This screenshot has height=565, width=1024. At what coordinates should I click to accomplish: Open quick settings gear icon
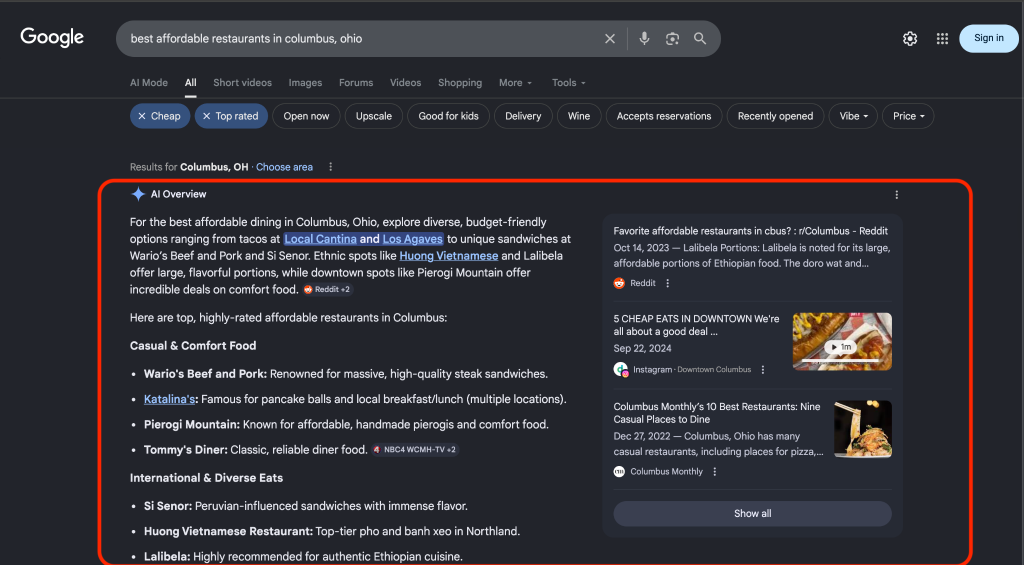point(910,39)
